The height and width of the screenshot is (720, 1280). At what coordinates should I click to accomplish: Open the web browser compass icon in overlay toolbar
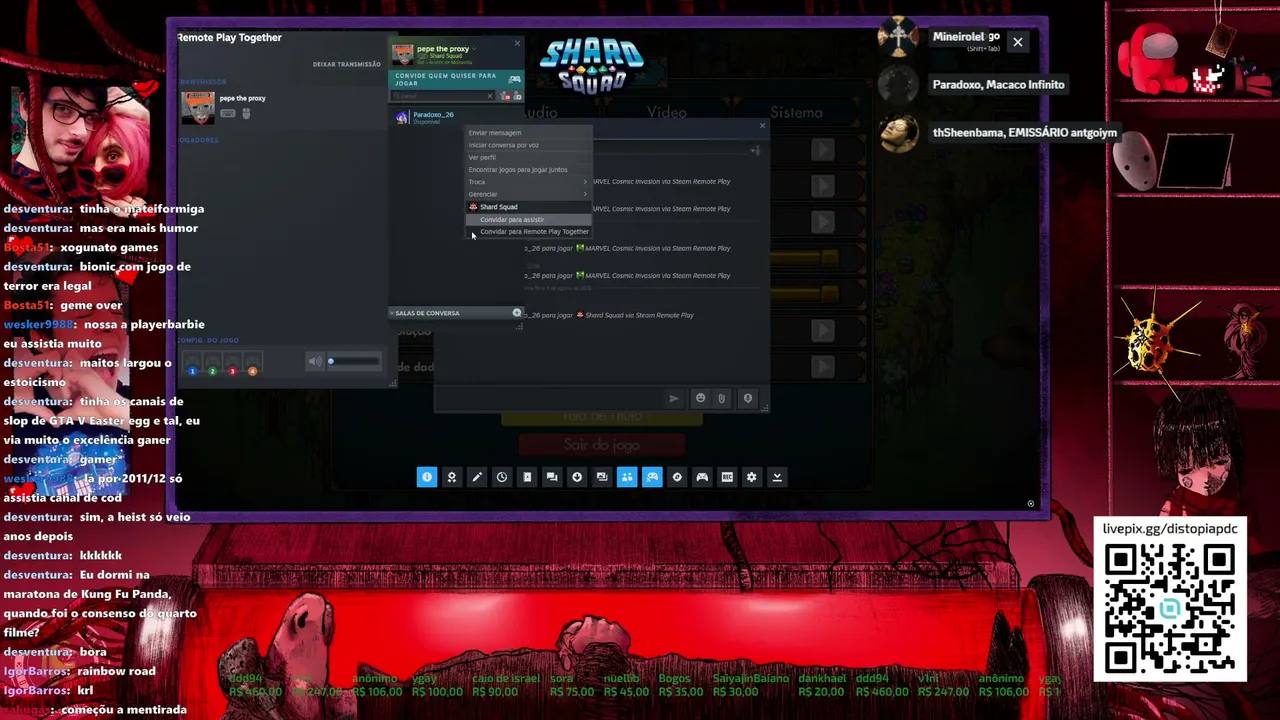pos(677,477)
